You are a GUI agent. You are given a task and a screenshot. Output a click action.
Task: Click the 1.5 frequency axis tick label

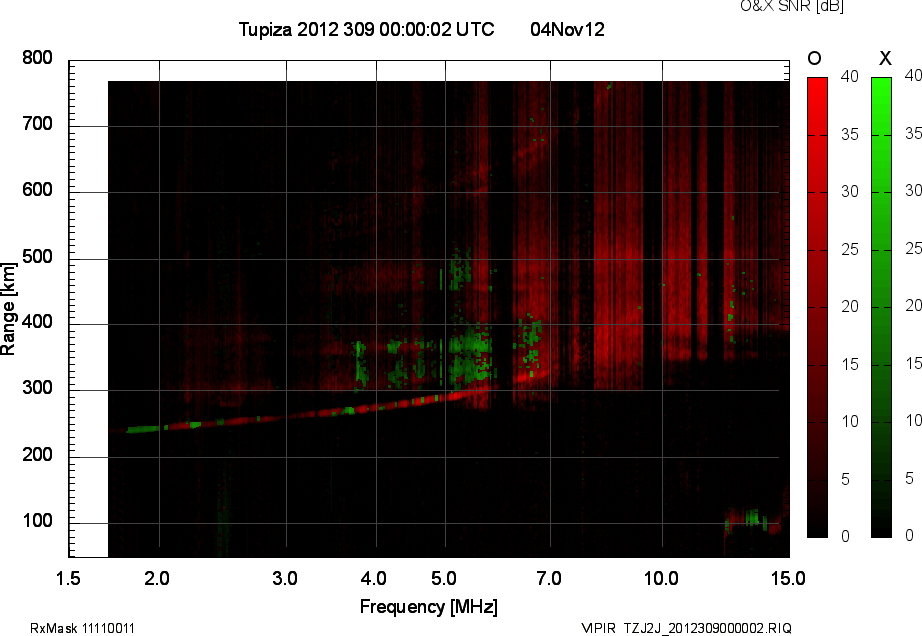[x=68, y=578]
